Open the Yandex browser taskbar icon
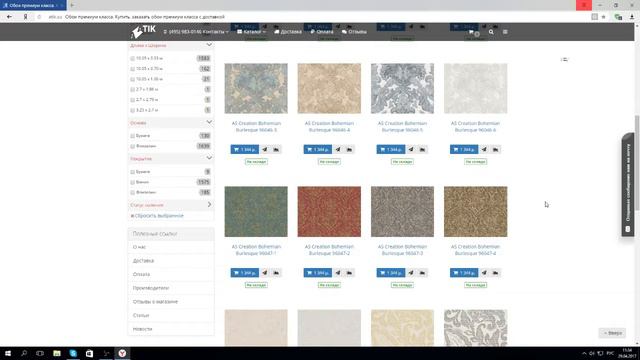Image resolution: width=640 pixels, height=360 pixels. click(x=122, y=353)
